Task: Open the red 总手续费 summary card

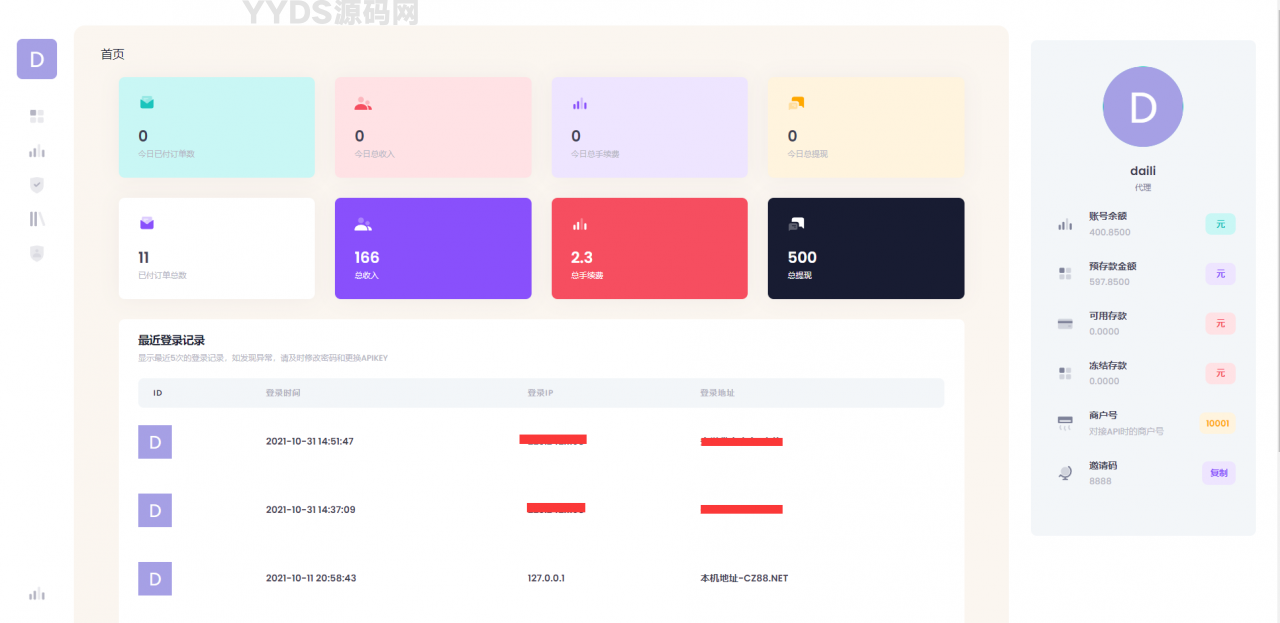Action: point(649,248)
